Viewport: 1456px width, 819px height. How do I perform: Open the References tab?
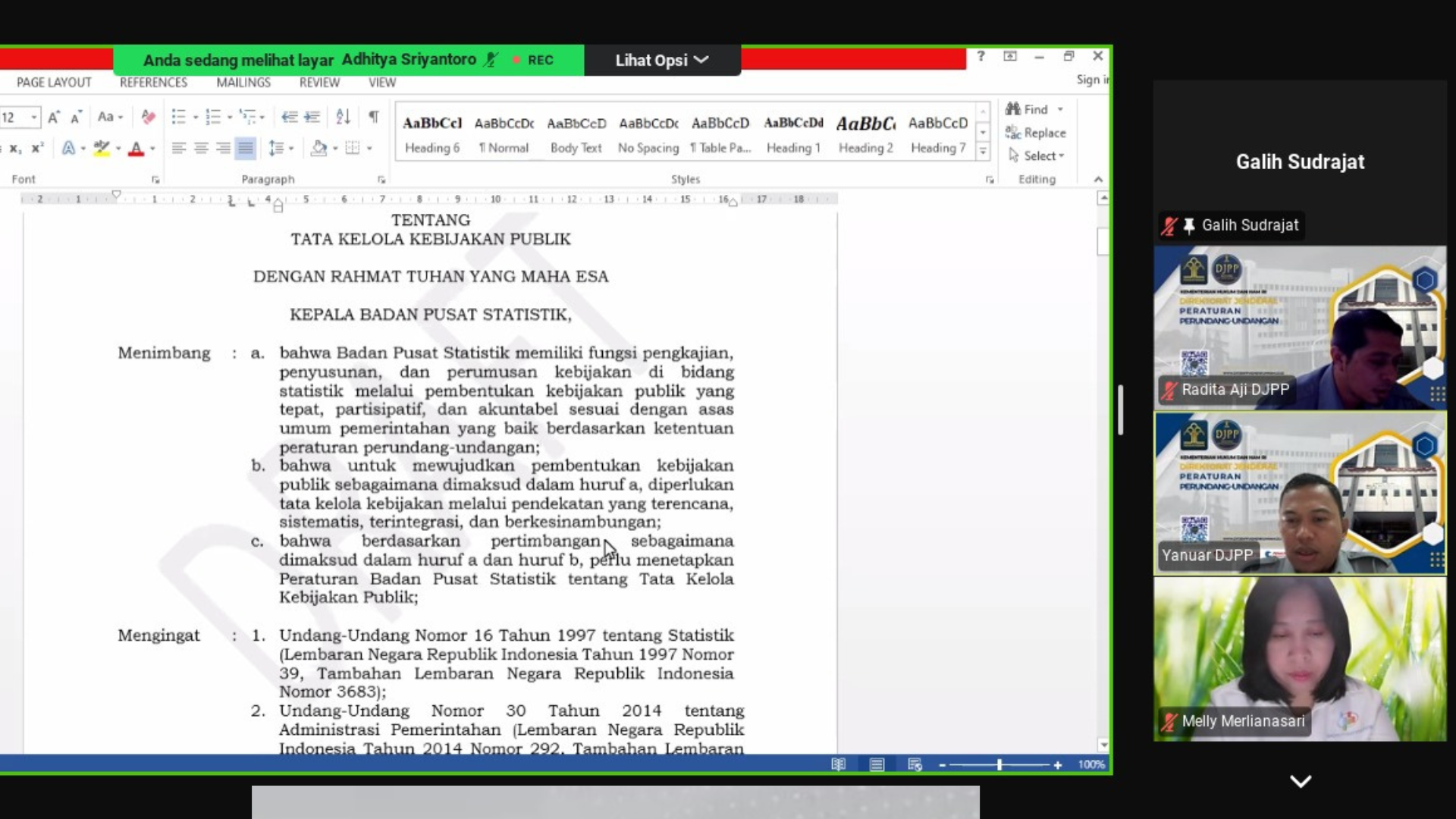point(153,83)
